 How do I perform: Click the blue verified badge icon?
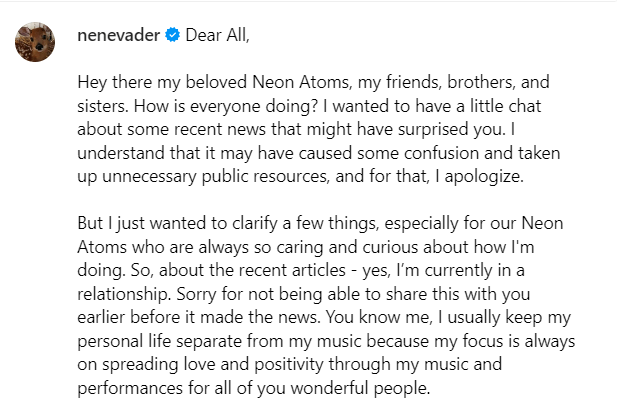click(x=172, y=35)
